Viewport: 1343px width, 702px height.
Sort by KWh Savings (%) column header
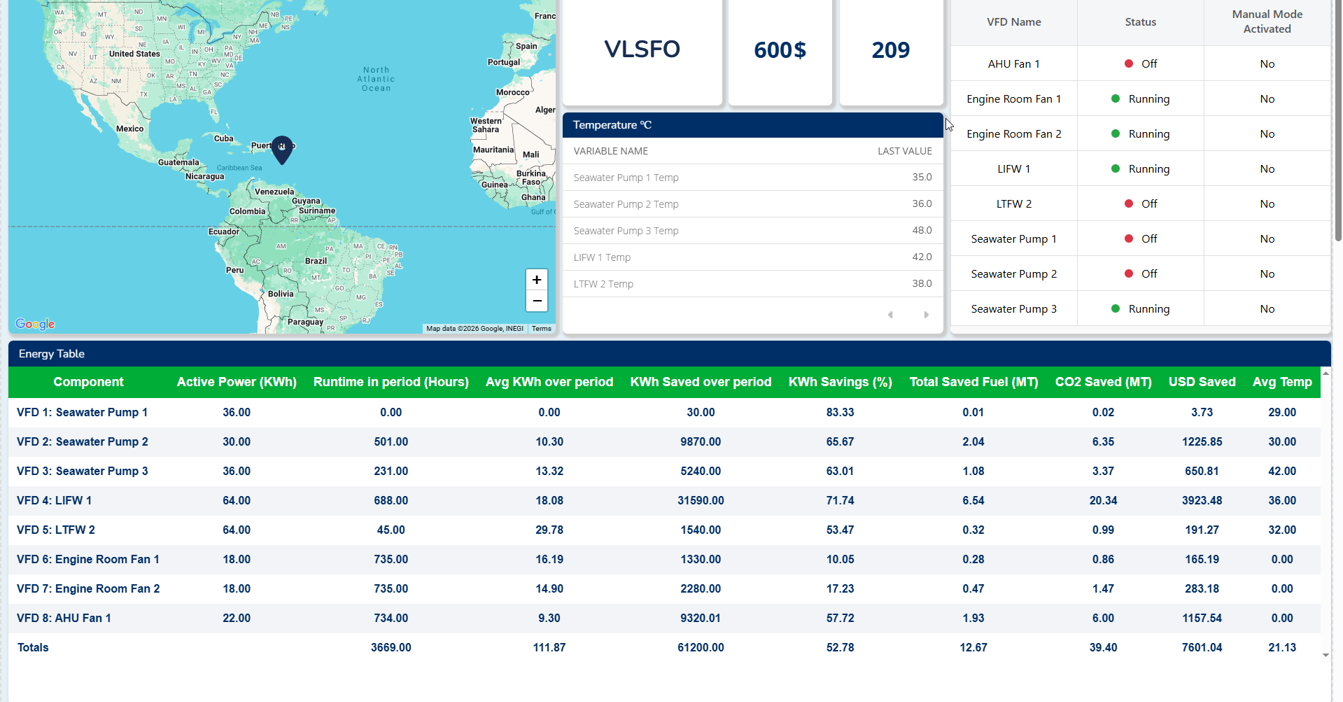[x=838, y=382]
